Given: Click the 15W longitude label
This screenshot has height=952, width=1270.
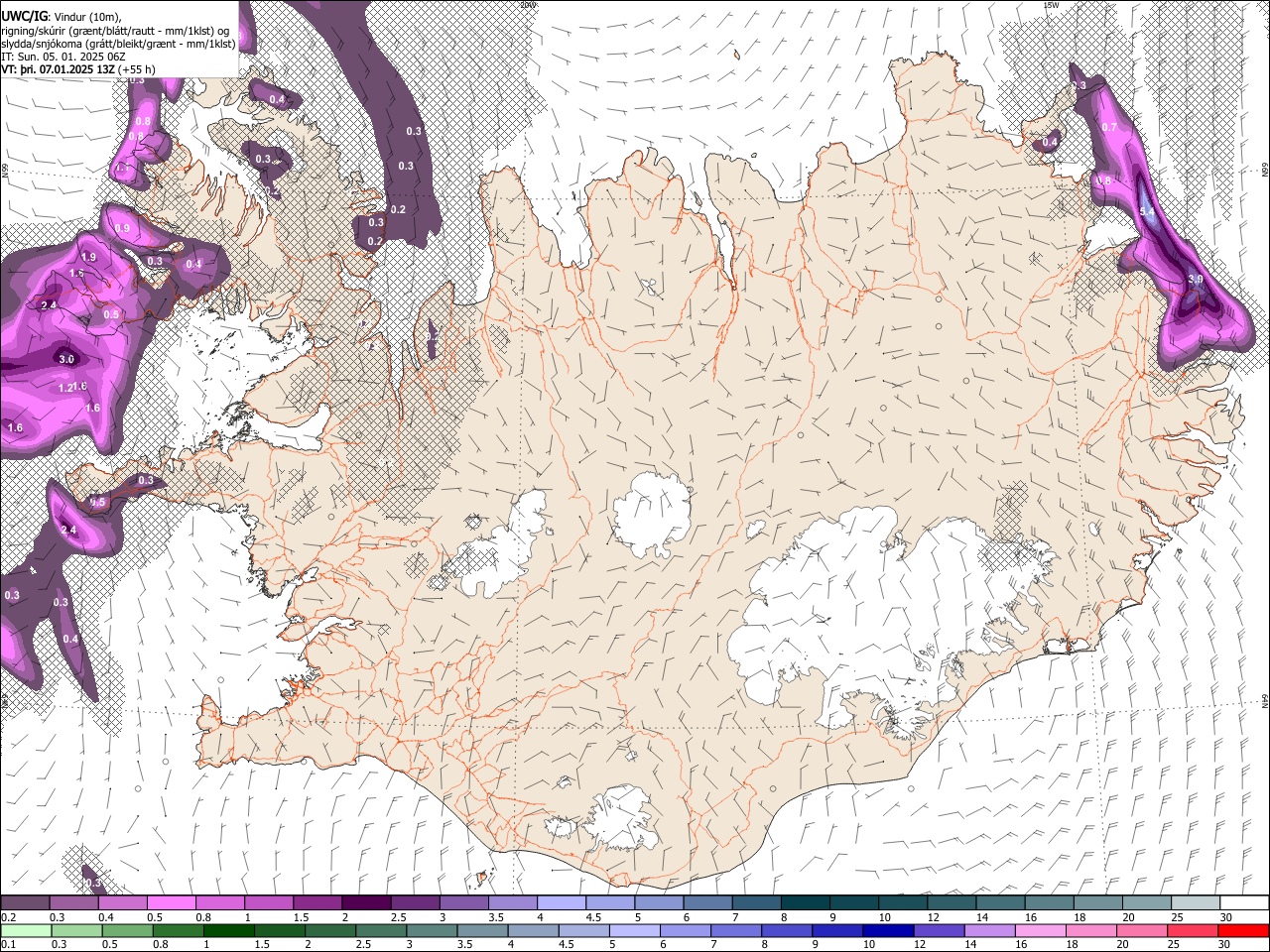Looking at the screenshot, I should [x=1052, y=4].
